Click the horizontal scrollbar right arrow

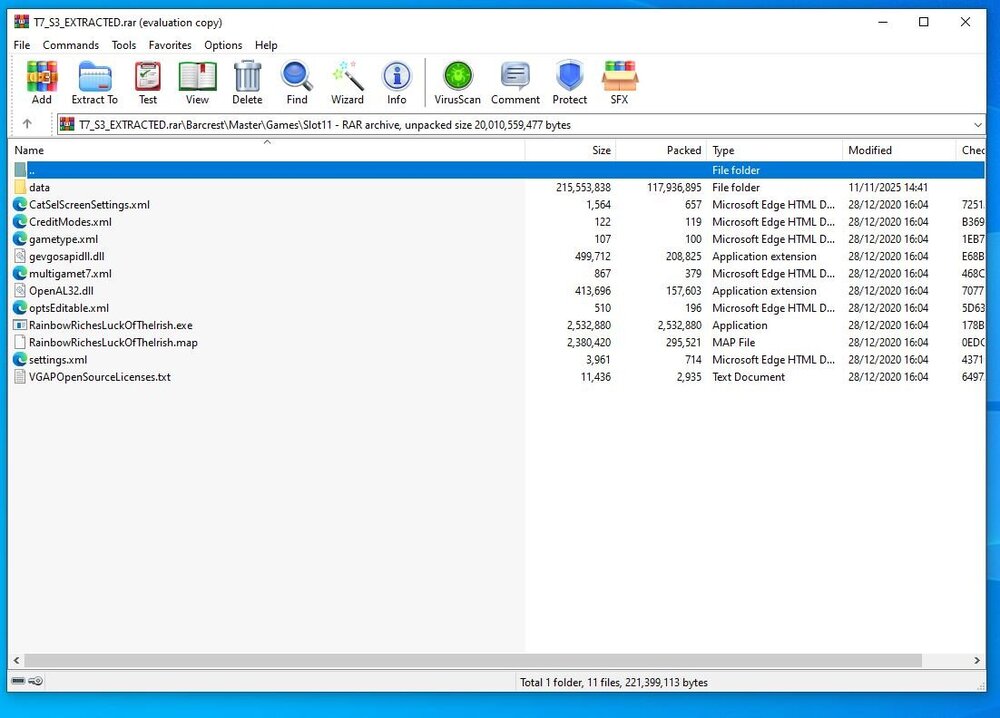coord(976,661)
